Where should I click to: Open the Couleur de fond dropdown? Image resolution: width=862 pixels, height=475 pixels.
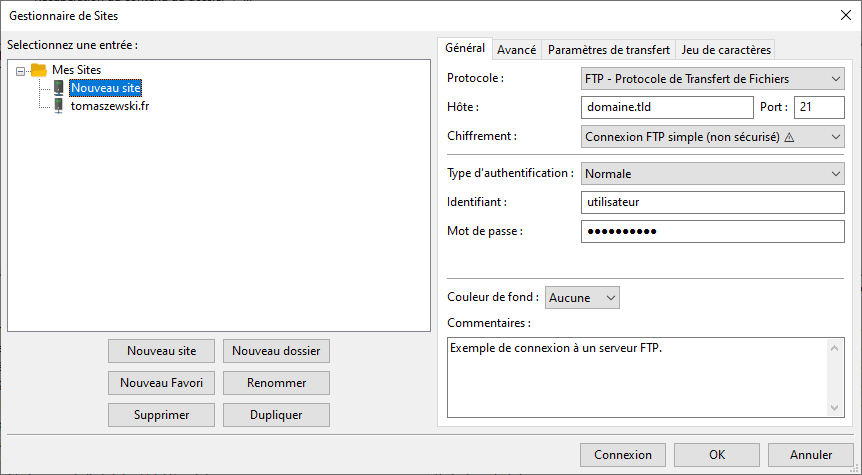(582, 297)
